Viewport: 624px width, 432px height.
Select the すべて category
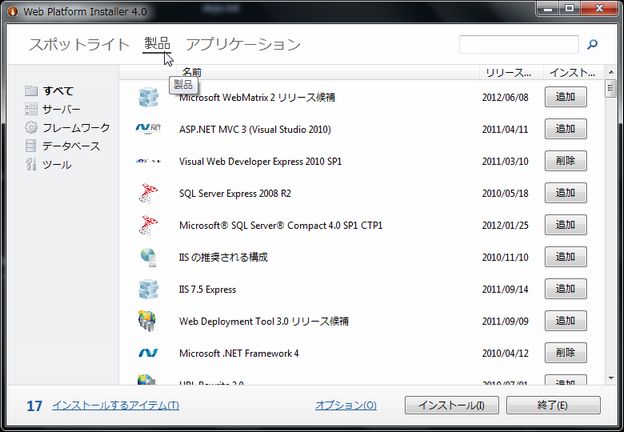tap(58, 91)
